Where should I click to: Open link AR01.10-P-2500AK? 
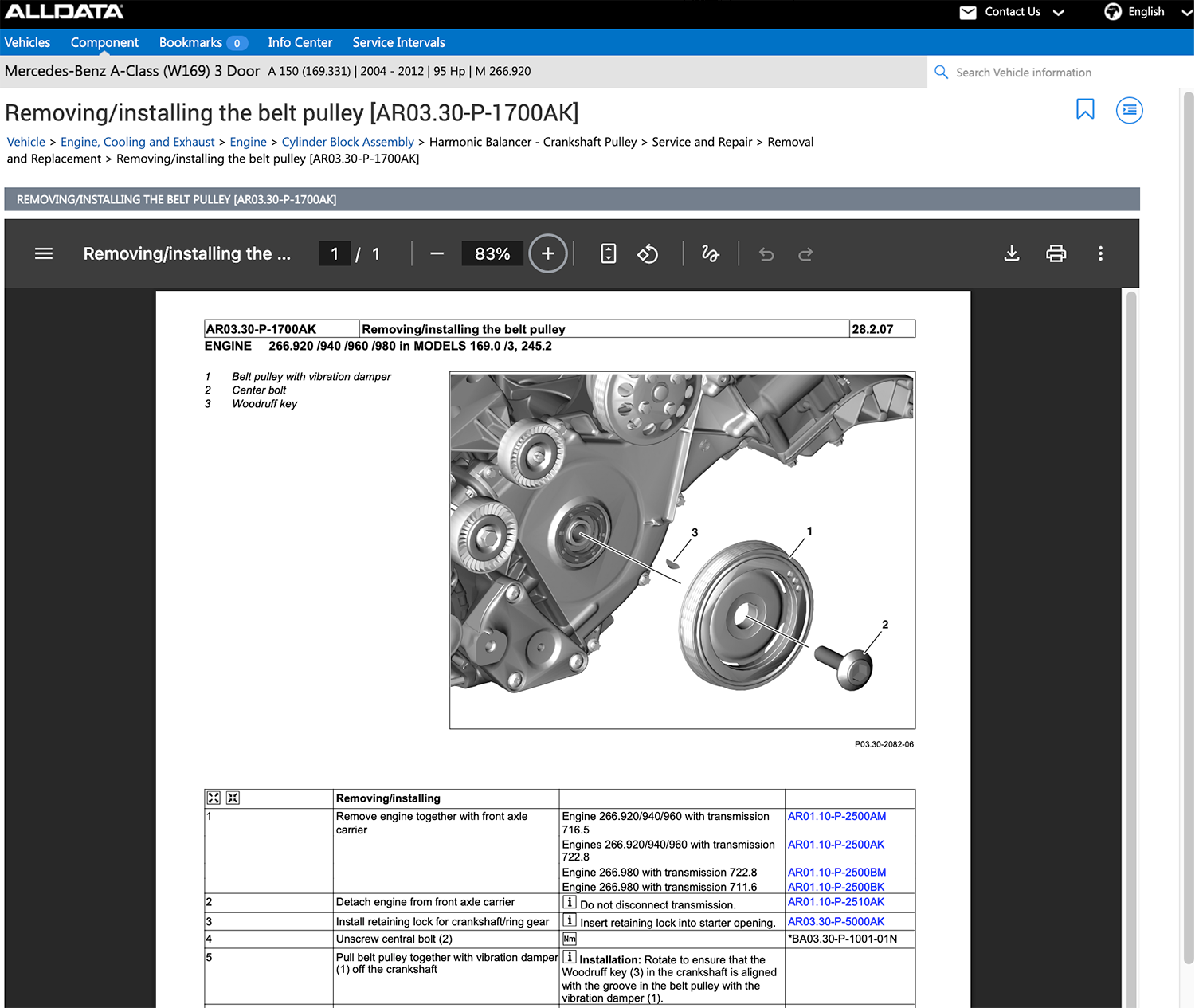[836, 844]
